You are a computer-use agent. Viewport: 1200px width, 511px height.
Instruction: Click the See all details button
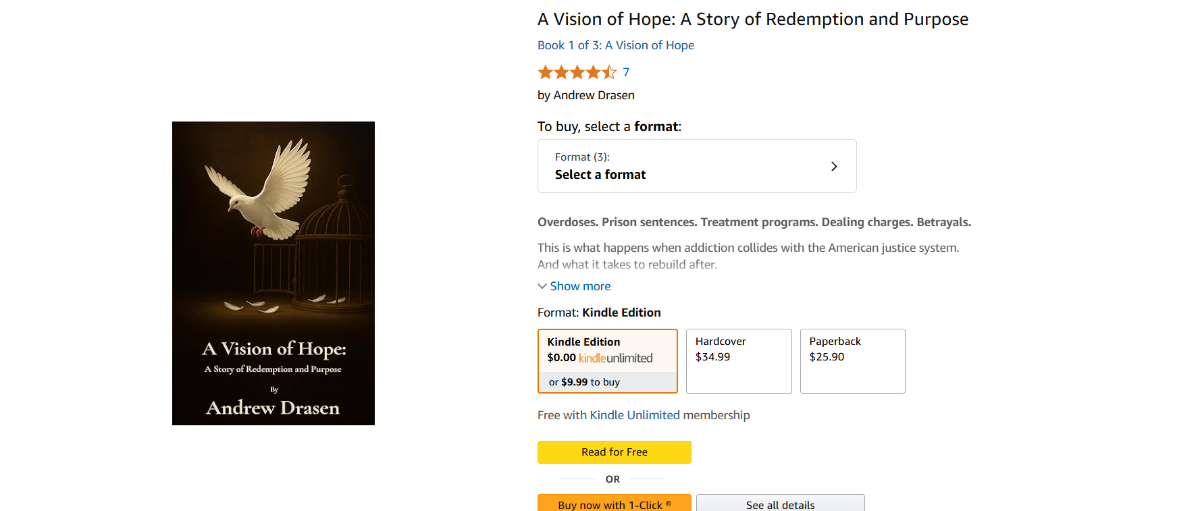point(780,504)
